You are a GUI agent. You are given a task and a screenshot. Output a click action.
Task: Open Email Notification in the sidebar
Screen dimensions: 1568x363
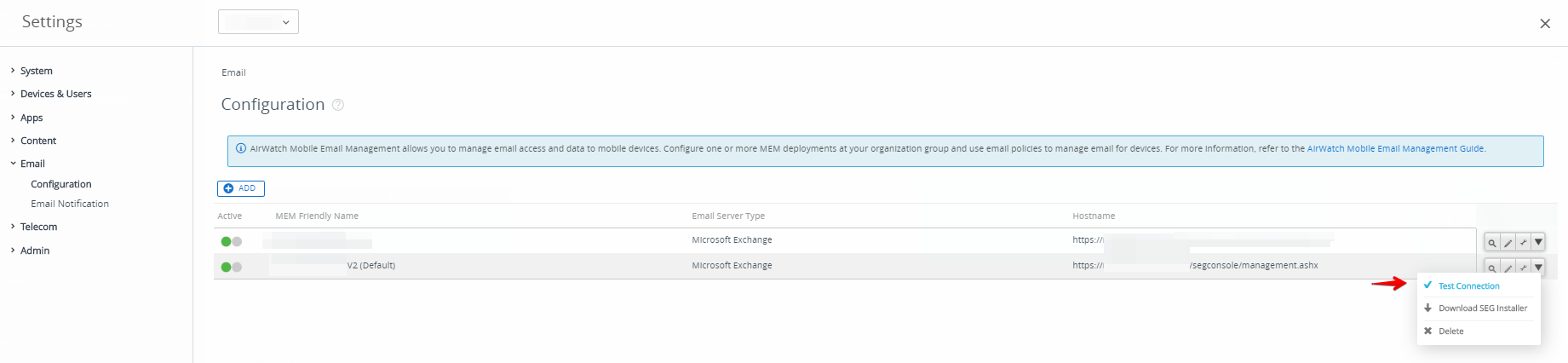pos(70,205)
